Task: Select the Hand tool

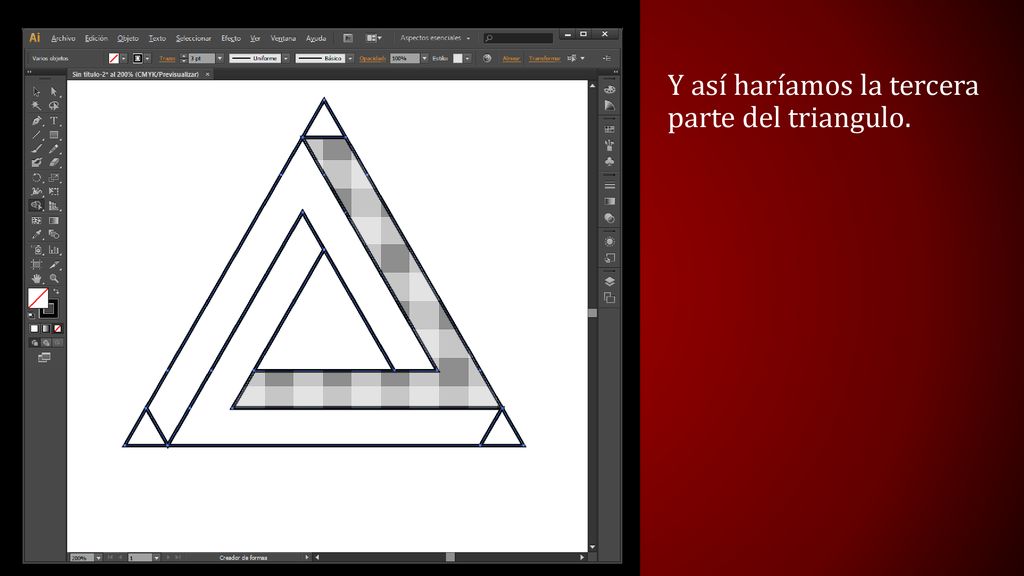Action: coord(37,279)
